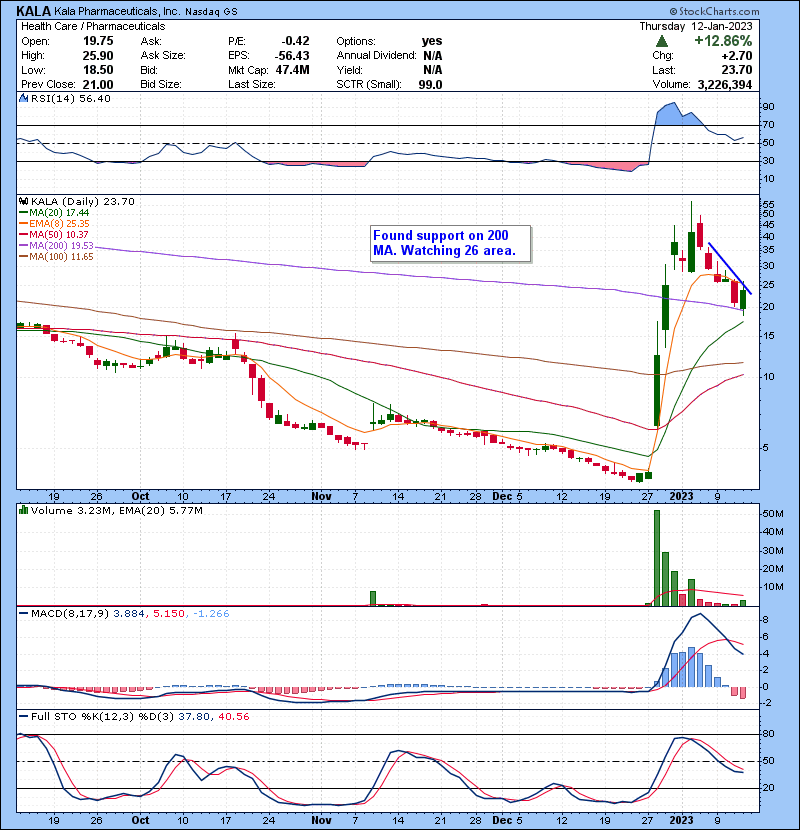Image resolution: width=800 pixels, height=830 pixels.
Task: Click the Open 19.75 value
Action: point(98,41)
